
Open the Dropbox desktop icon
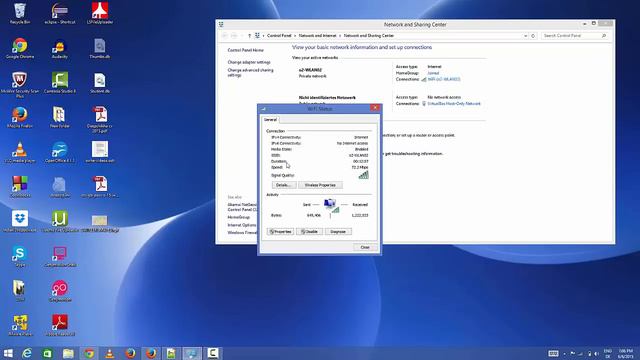(x=20, y=222)
